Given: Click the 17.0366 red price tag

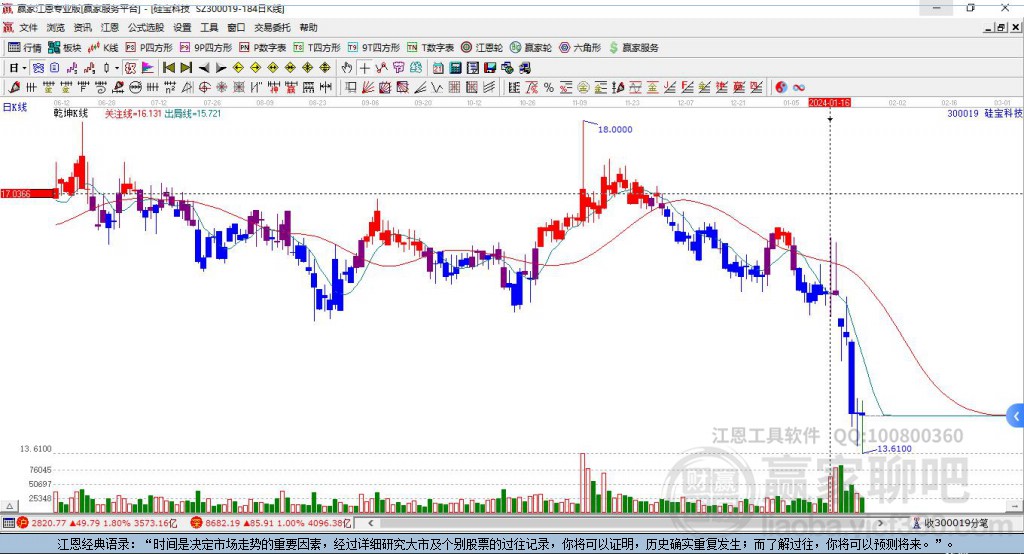Looking at the screenshot, I should 29,193.
